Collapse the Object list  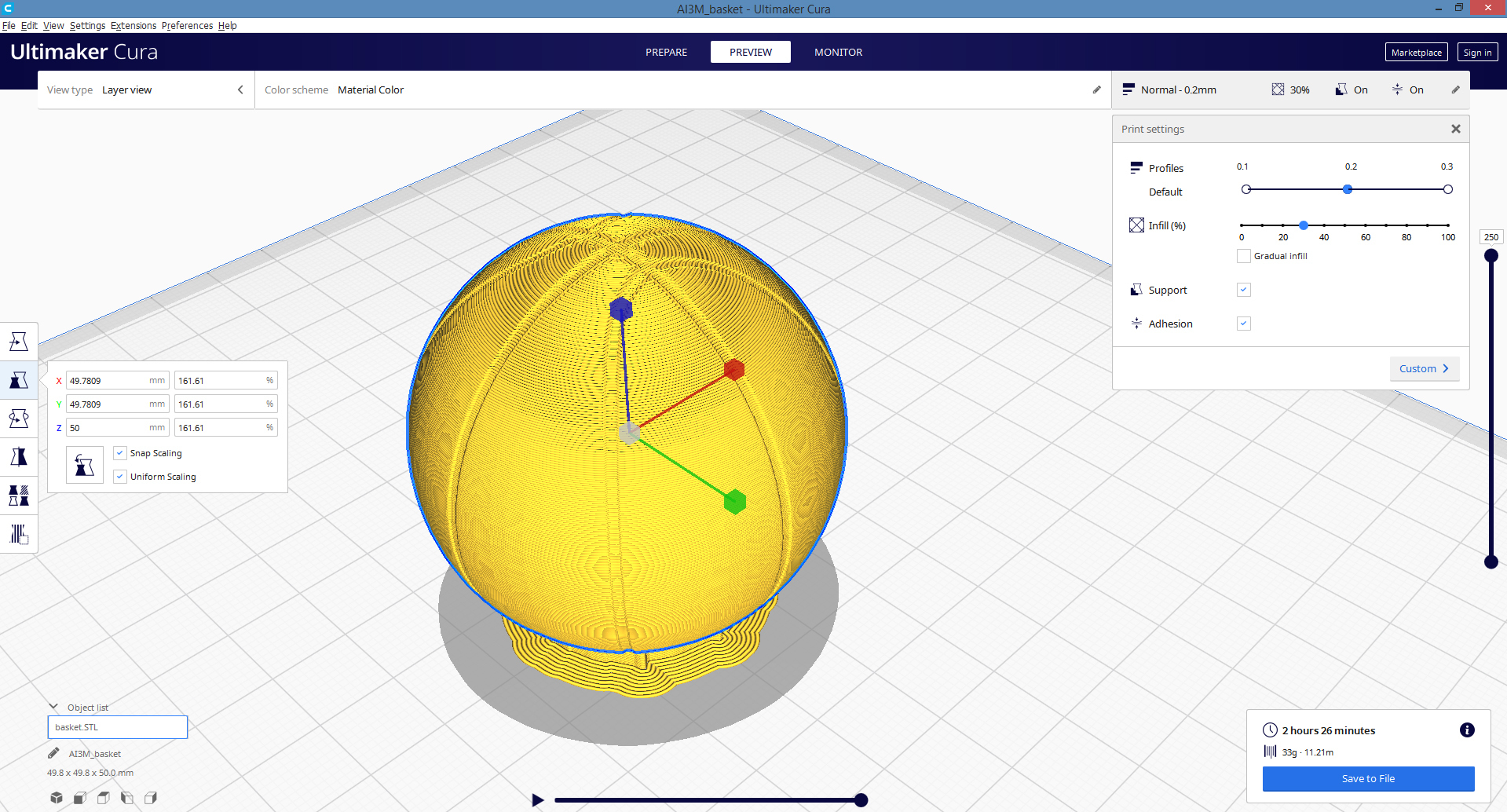click(x=53, y=706)
